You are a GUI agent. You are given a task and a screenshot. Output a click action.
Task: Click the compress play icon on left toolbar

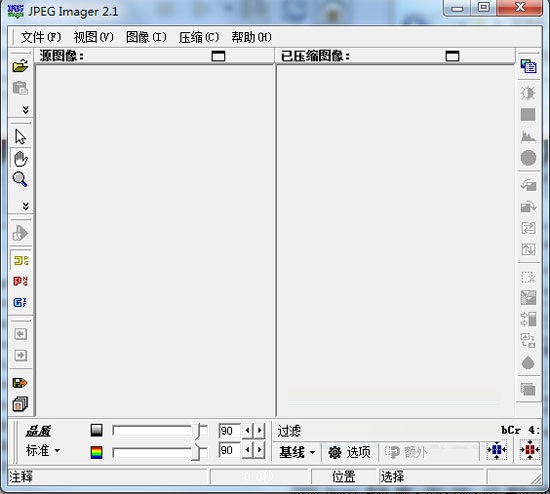[20, 233]
